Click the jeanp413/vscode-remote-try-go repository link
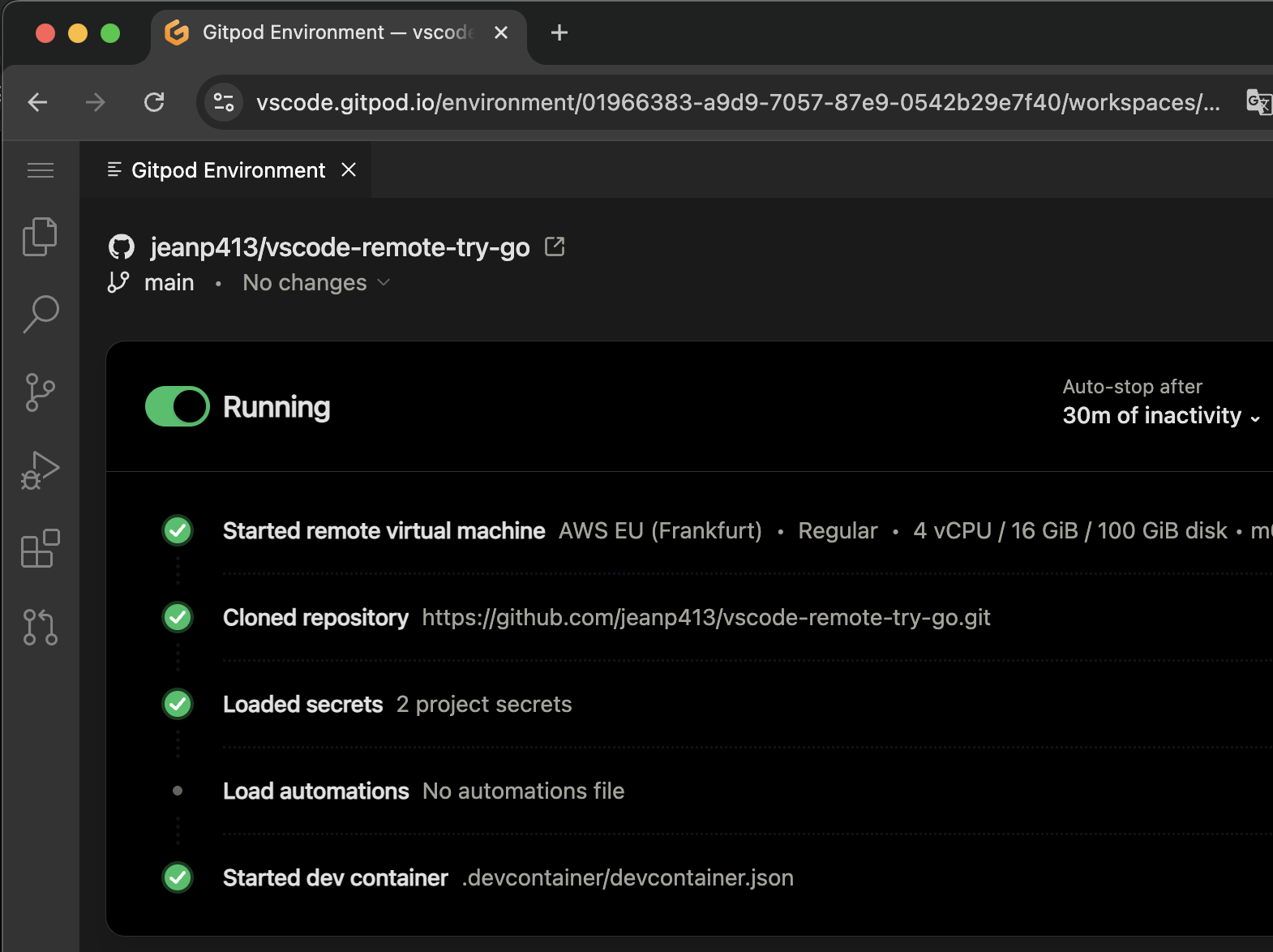The width and height of the screenshot is (1273, 952). pos(340,247)
